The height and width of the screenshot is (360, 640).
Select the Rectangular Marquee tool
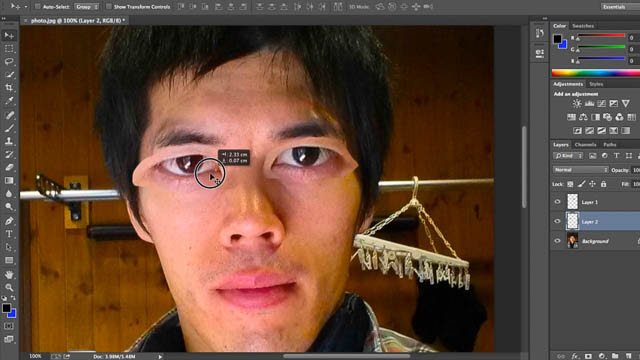tap(9, 49)
